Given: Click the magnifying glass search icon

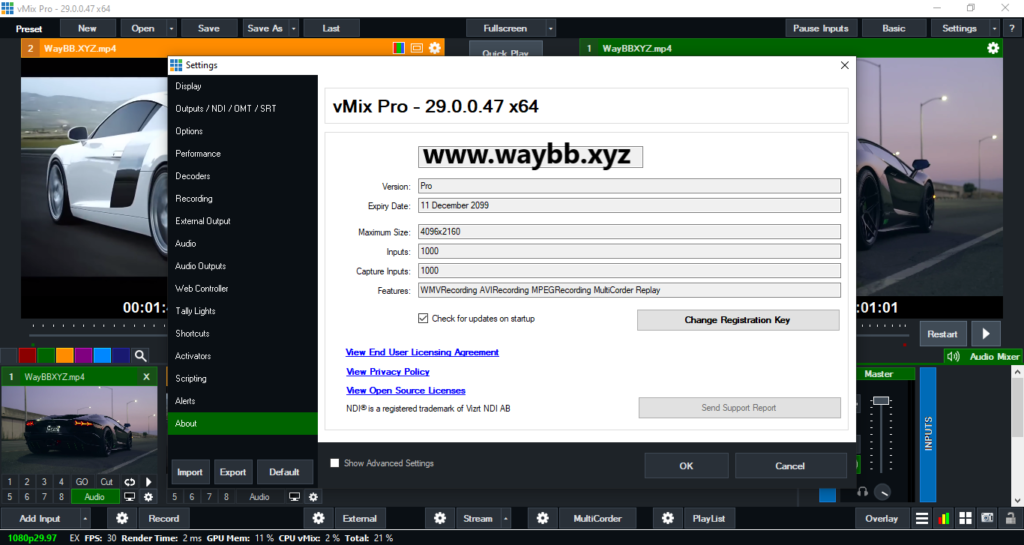Looking at the screenshot, I should tap(141, 355).
